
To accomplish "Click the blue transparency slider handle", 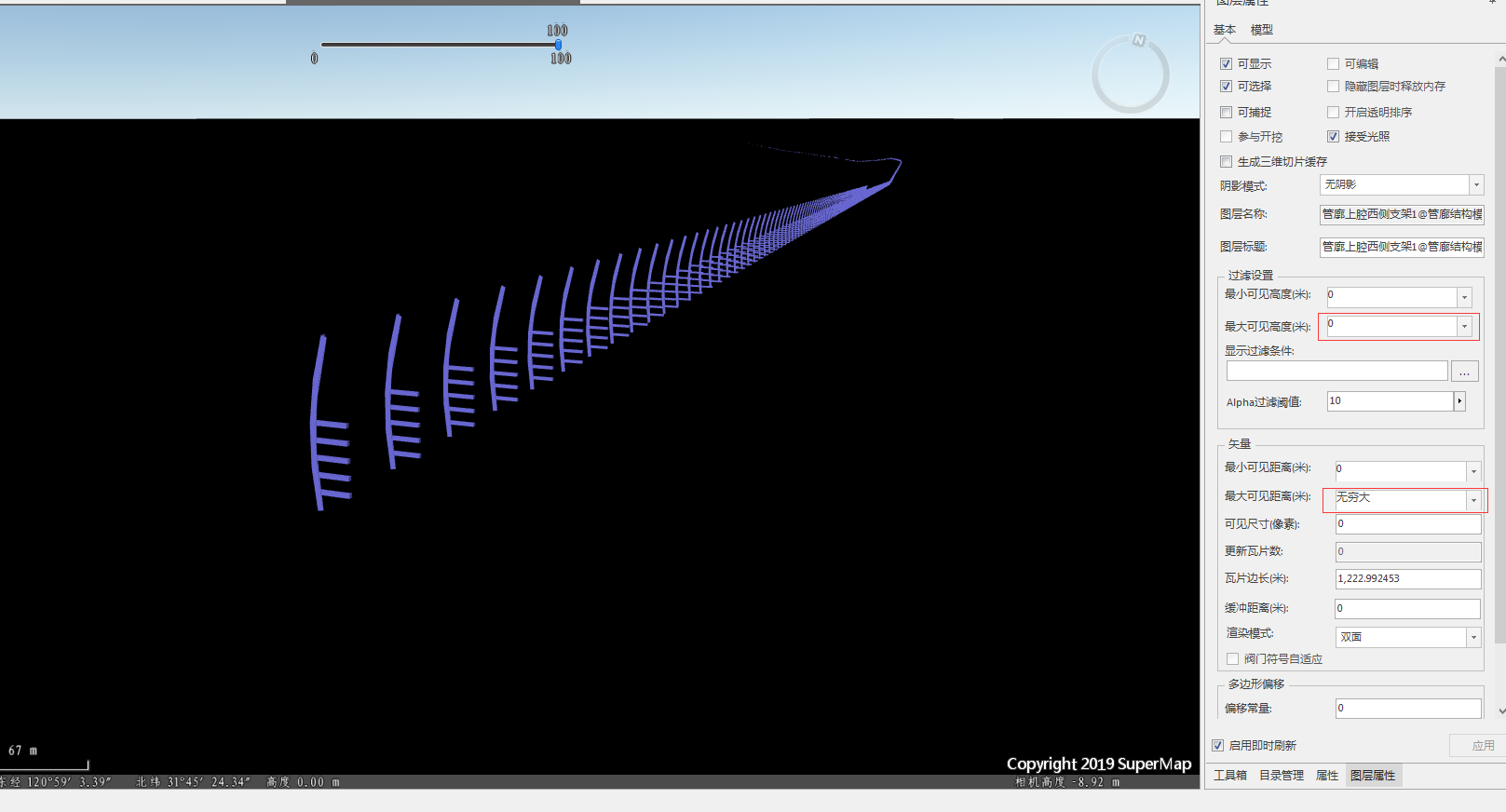I will click(558, 45).
